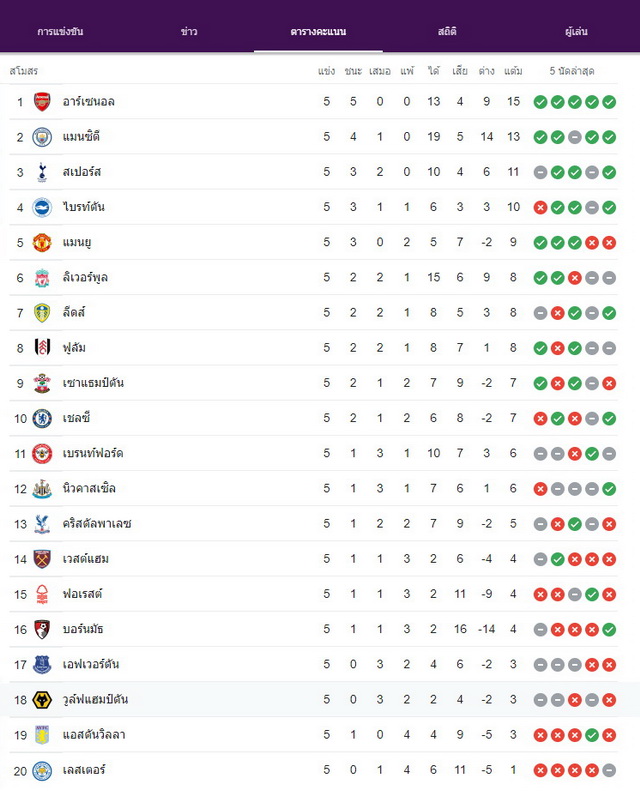This screenshot has height=791, width=640.
Task: Click the Tottenham Spurs cockerel crest
Action: click(42, 172)
